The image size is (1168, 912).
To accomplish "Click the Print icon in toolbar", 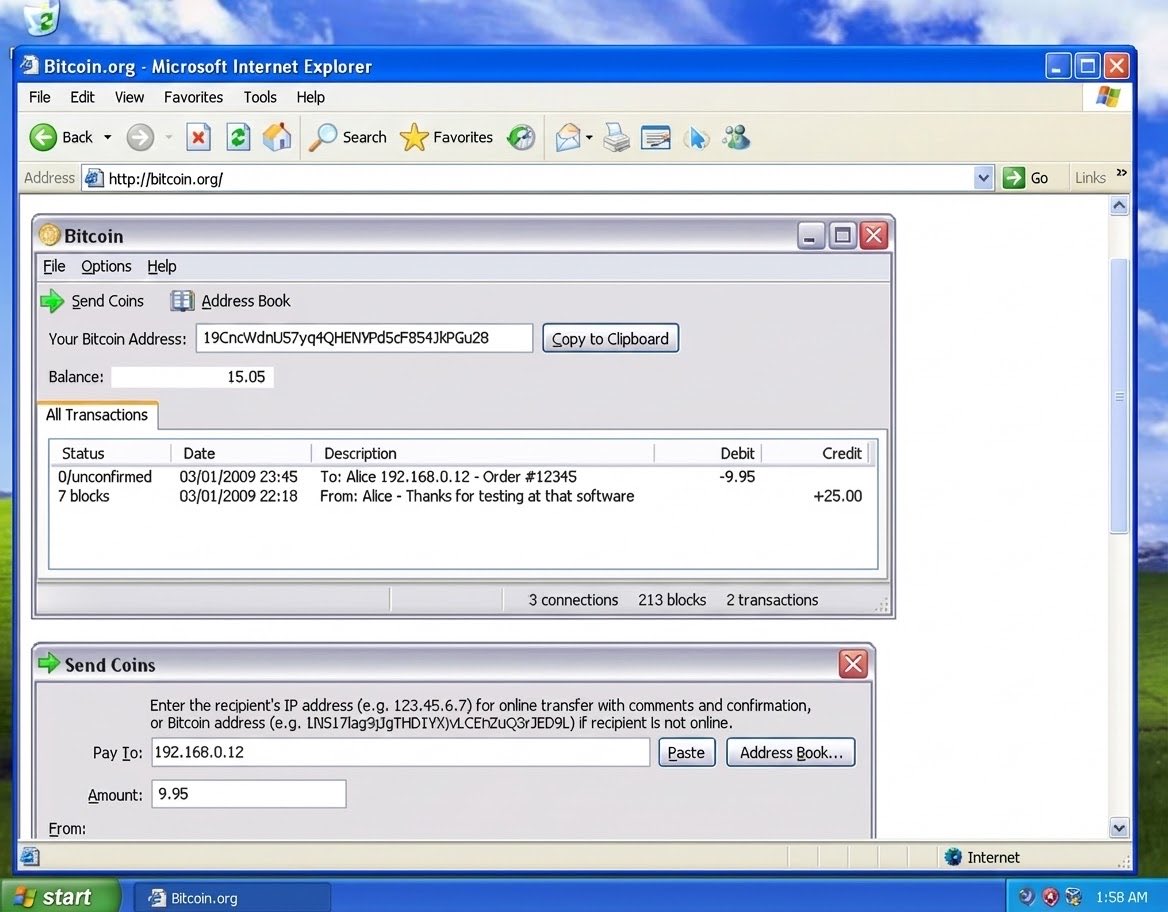I will [x=617, y=137].
